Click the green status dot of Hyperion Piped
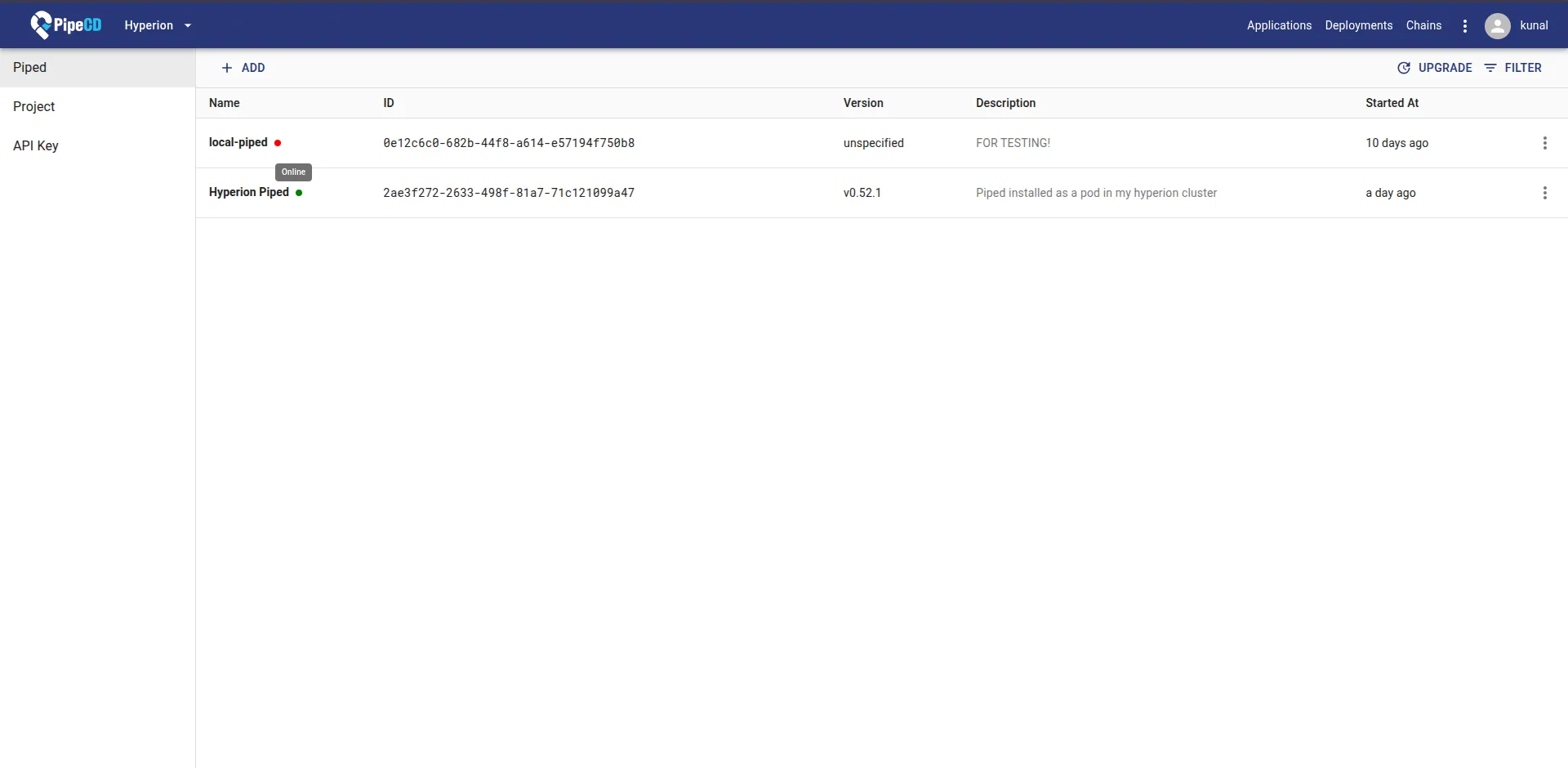This screenshot has width=1568, height=768. click(299, 193)
